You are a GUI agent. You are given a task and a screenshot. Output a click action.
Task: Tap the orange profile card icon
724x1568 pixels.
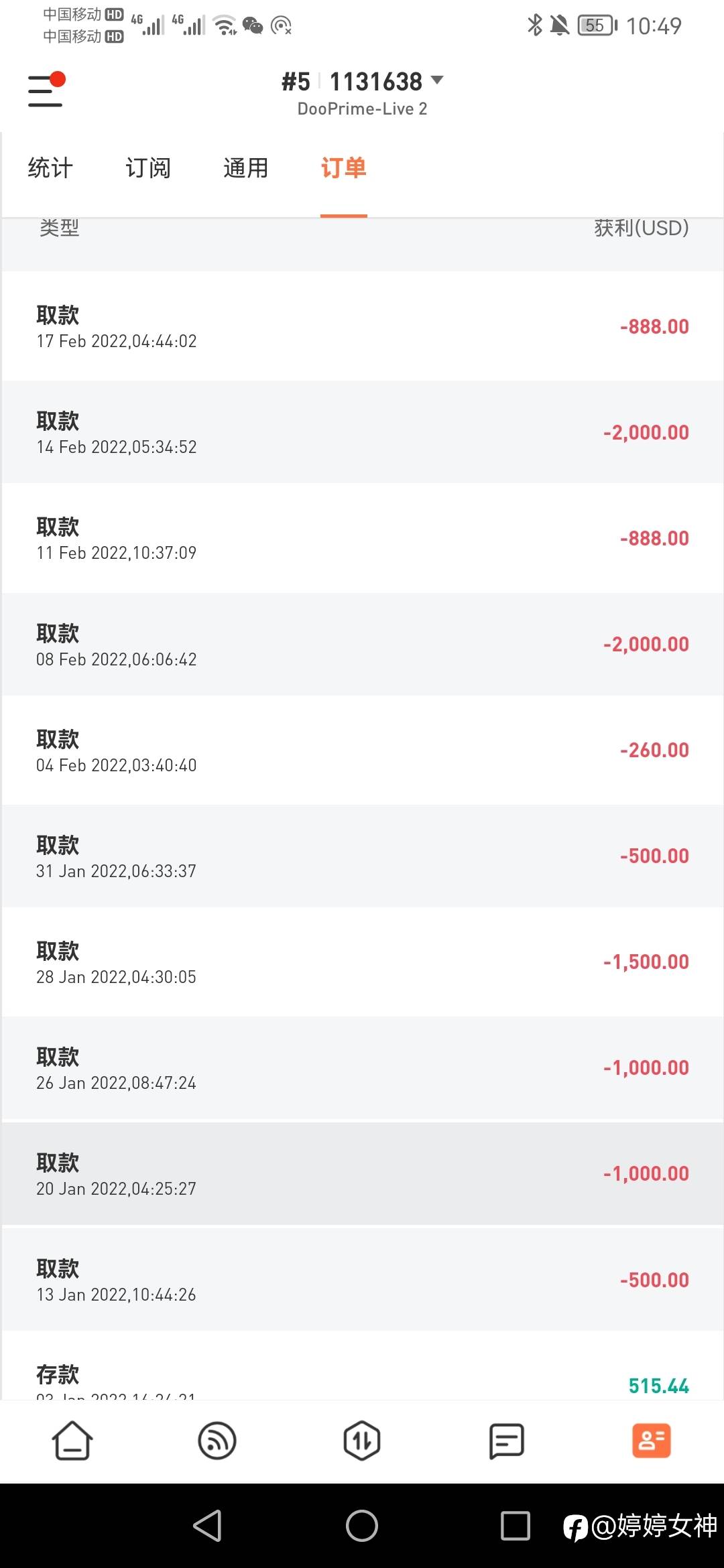tap(652, 1441)
